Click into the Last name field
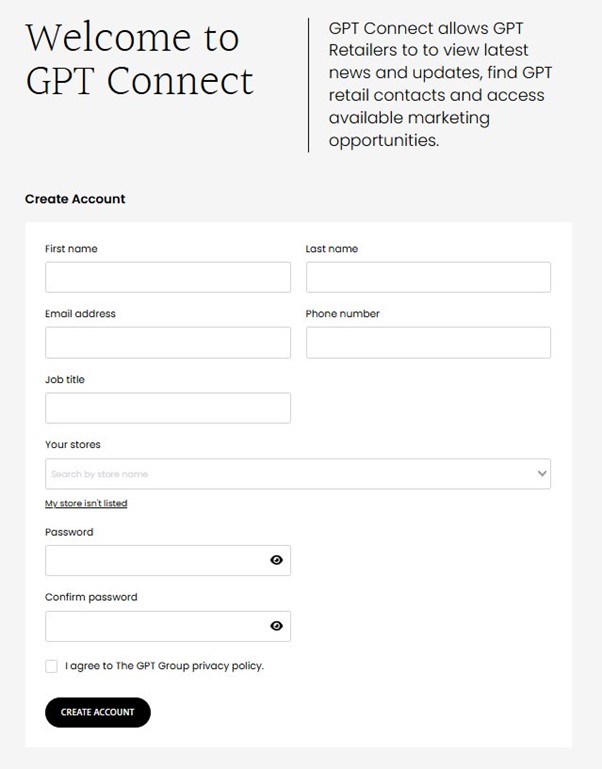Screen dimensions: 602x769 pos(428,277)
